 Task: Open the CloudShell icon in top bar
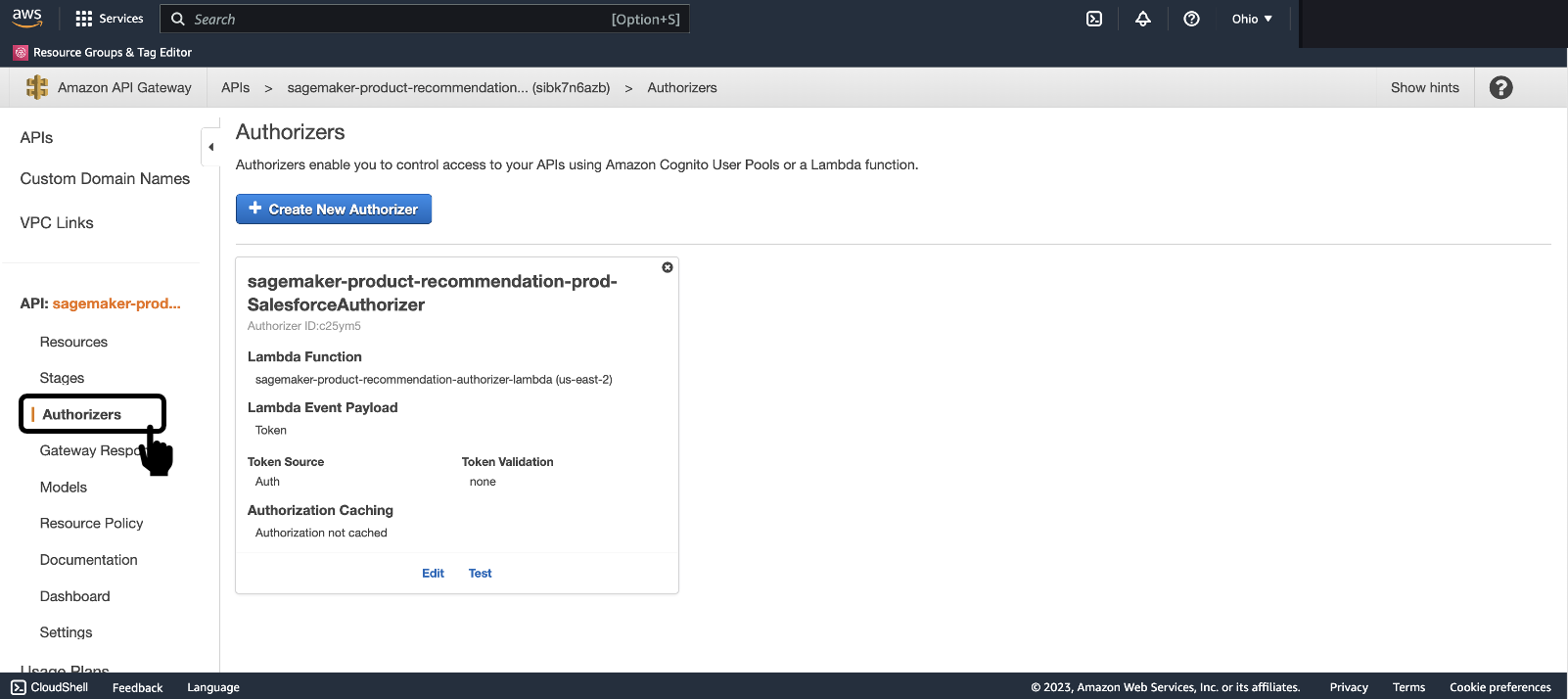tap(1094, 19)
